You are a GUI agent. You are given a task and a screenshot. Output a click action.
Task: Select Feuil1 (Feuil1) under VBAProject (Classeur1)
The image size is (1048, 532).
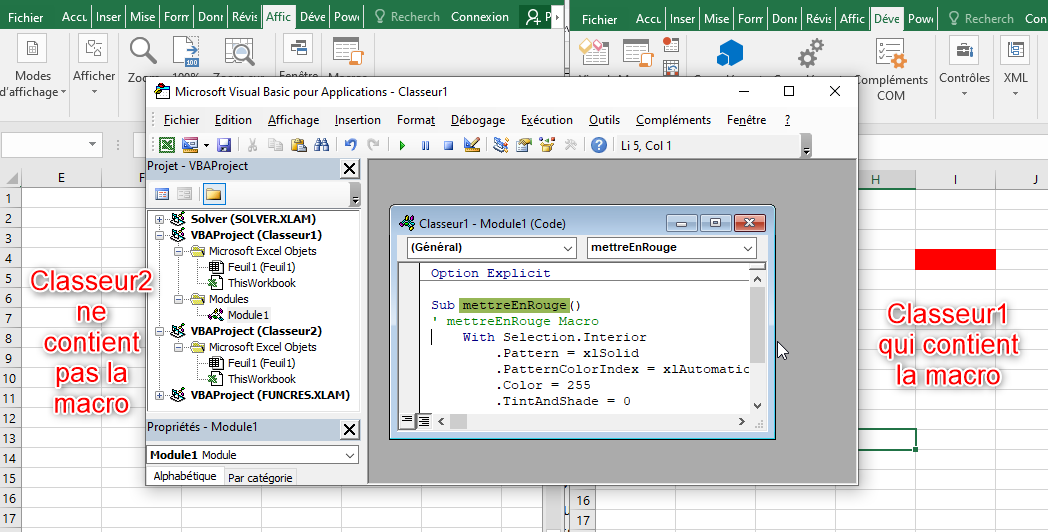[x=261, y=267]
